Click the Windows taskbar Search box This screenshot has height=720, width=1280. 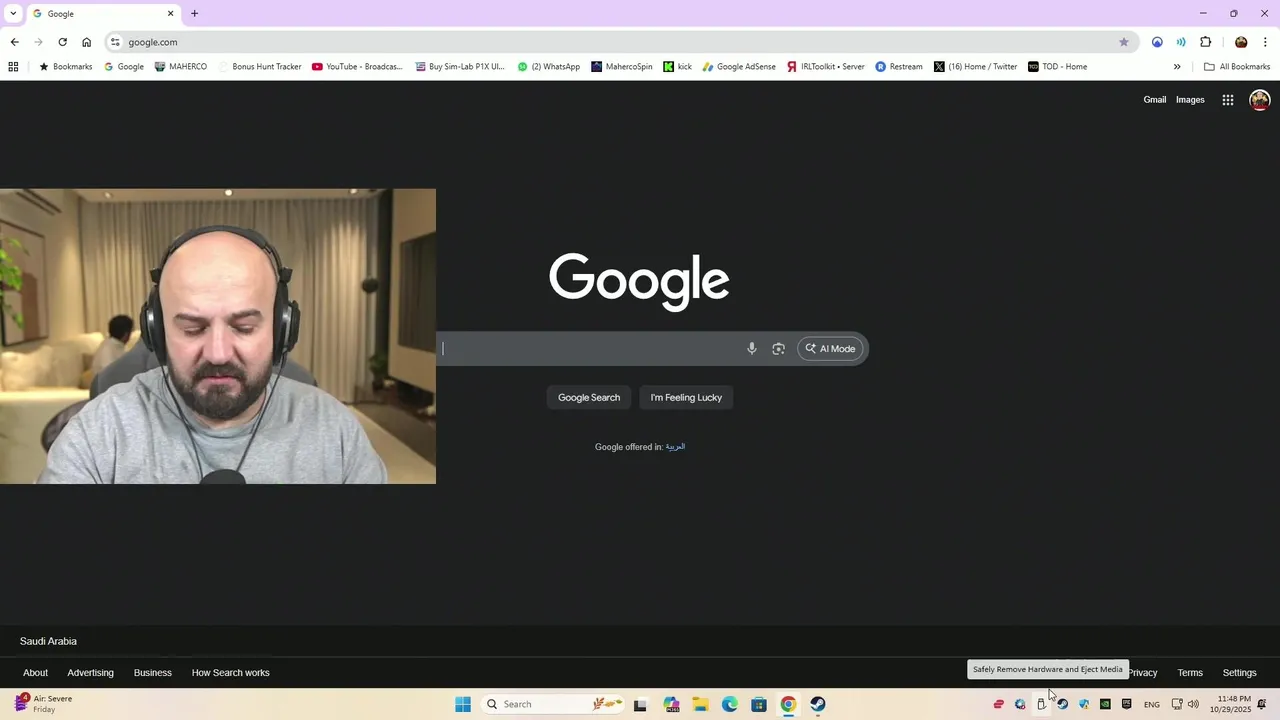[x=554, y=704]
